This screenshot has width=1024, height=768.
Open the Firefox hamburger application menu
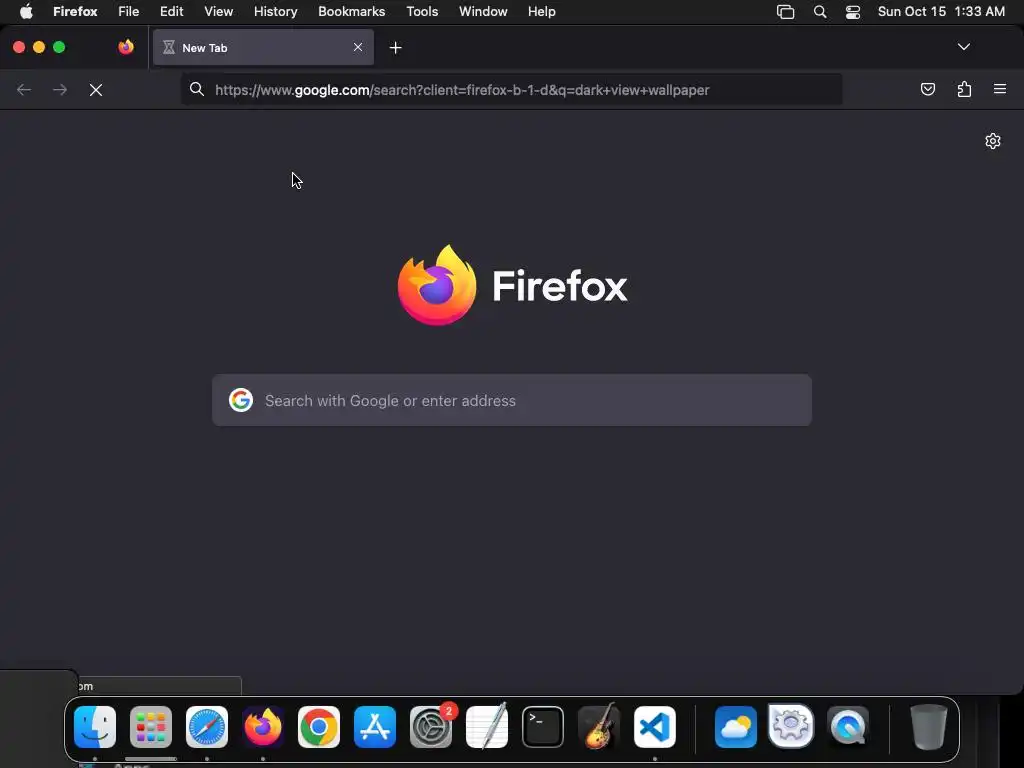pyautogui.click(x=1000, y=89)
